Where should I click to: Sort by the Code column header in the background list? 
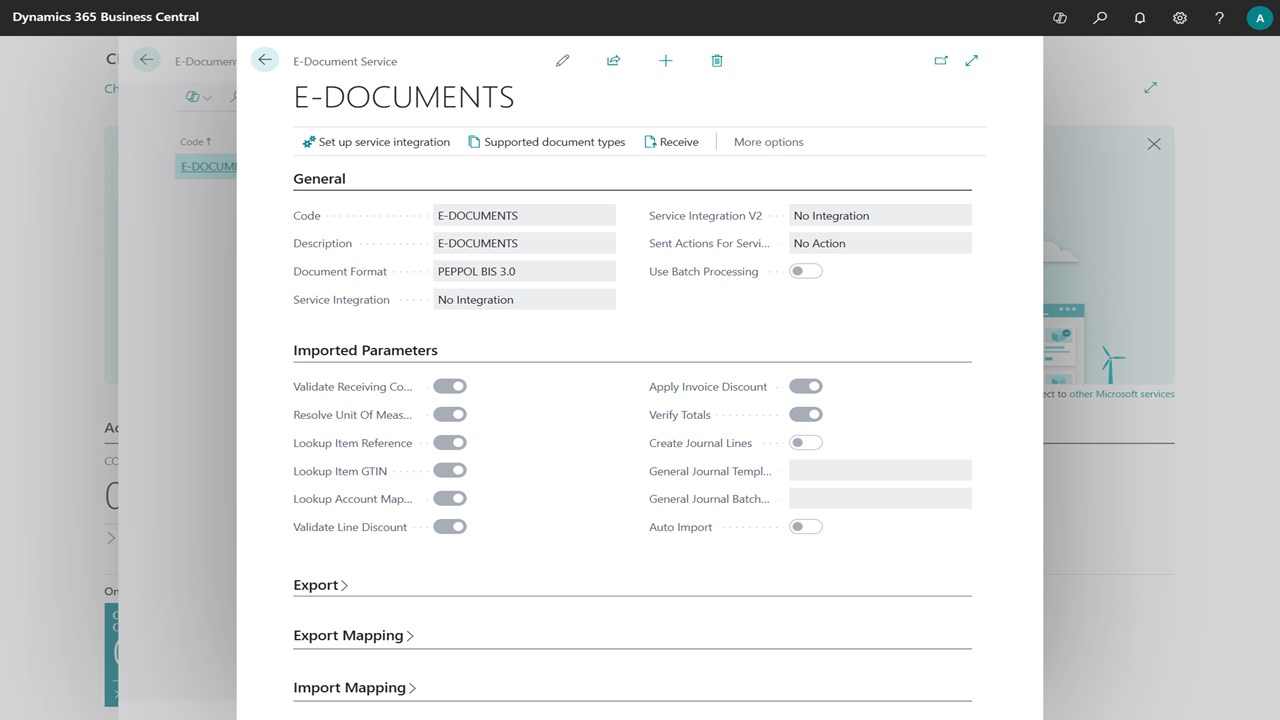point(195,142)
